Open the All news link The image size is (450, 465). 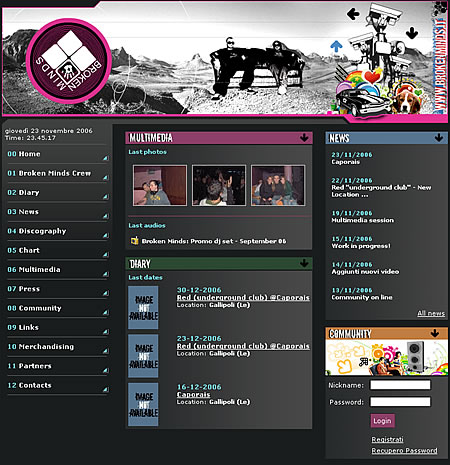[x=431, y=313]
